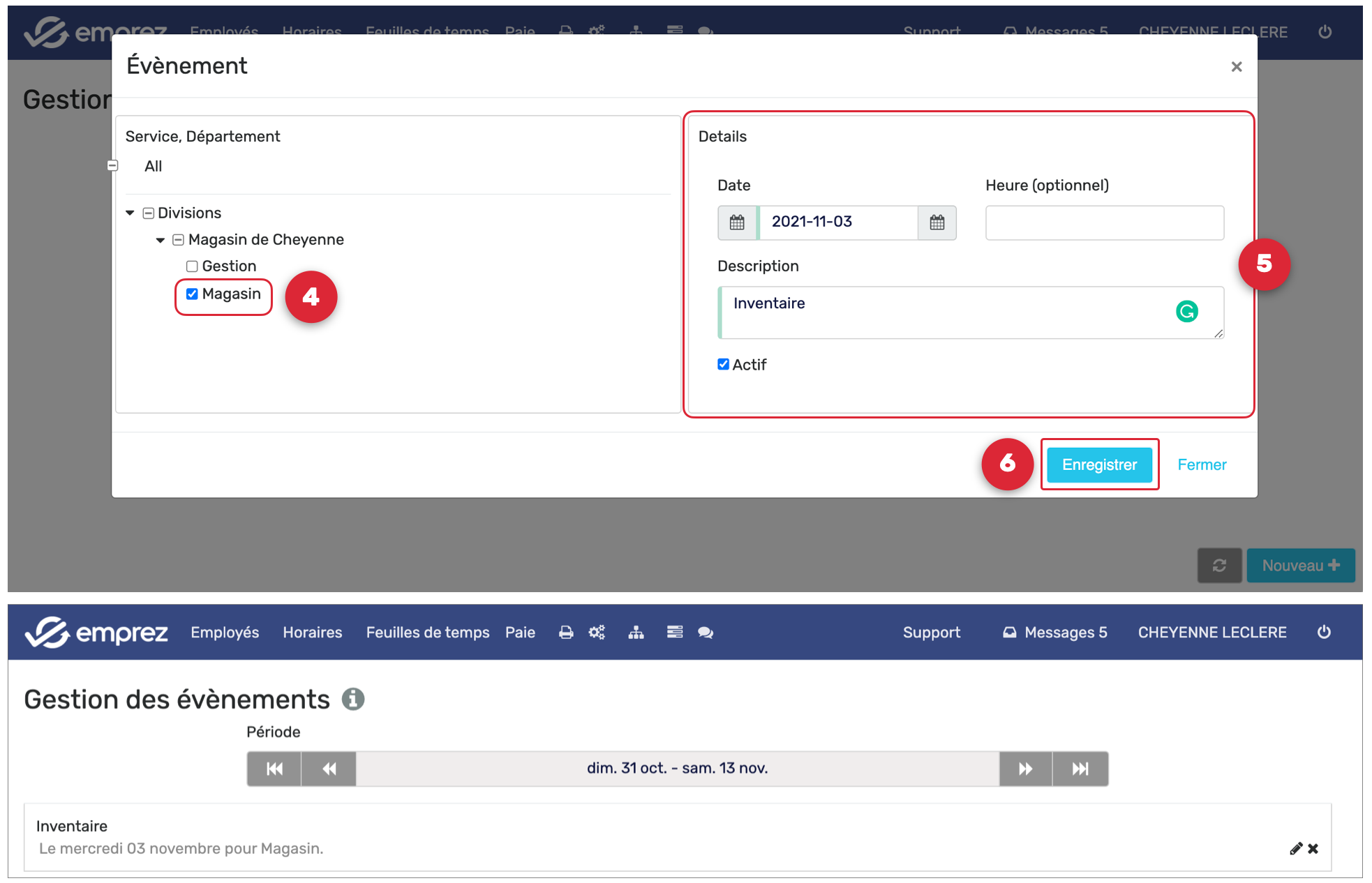
Task: Uncheck the Magasin checkbox
Action: [x=192, y=294]
